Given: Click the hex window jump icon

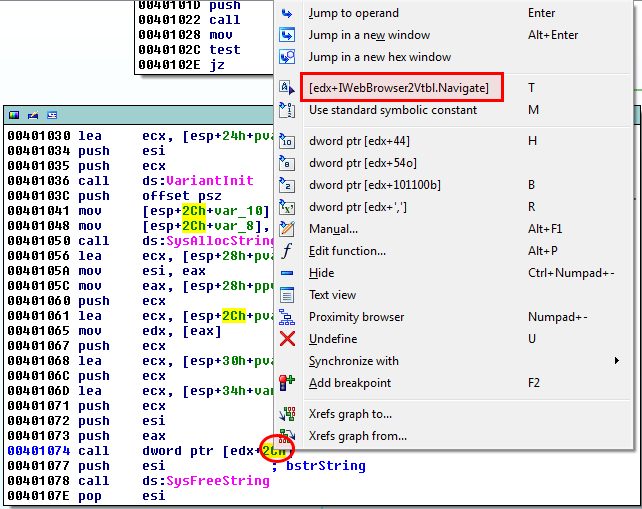Looking at the screenshot, I should click(x=288, y=57).
